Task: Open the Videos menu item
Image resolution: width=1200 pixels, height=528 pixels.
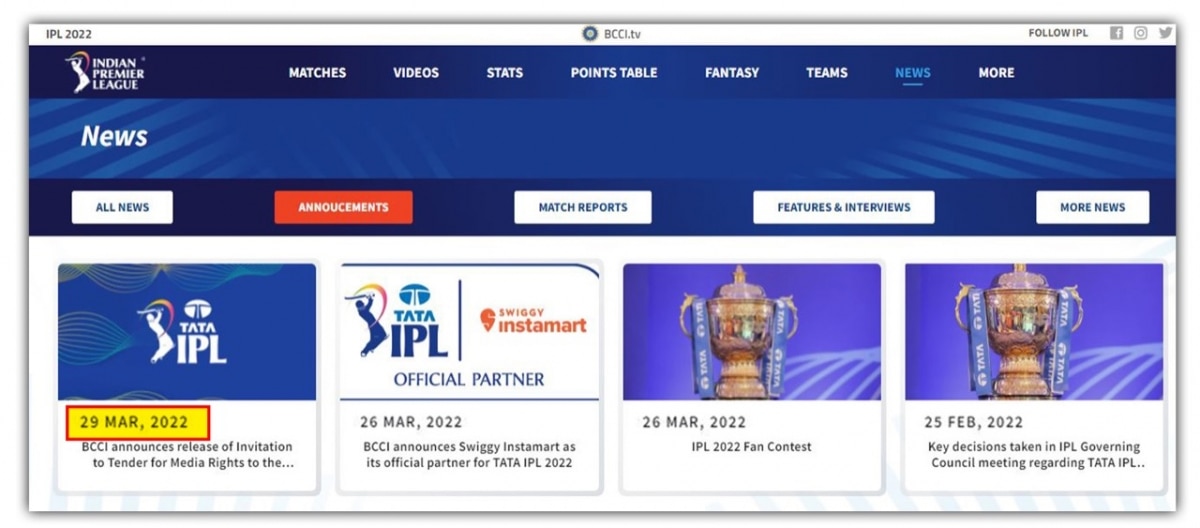Action: click(416, 73)
